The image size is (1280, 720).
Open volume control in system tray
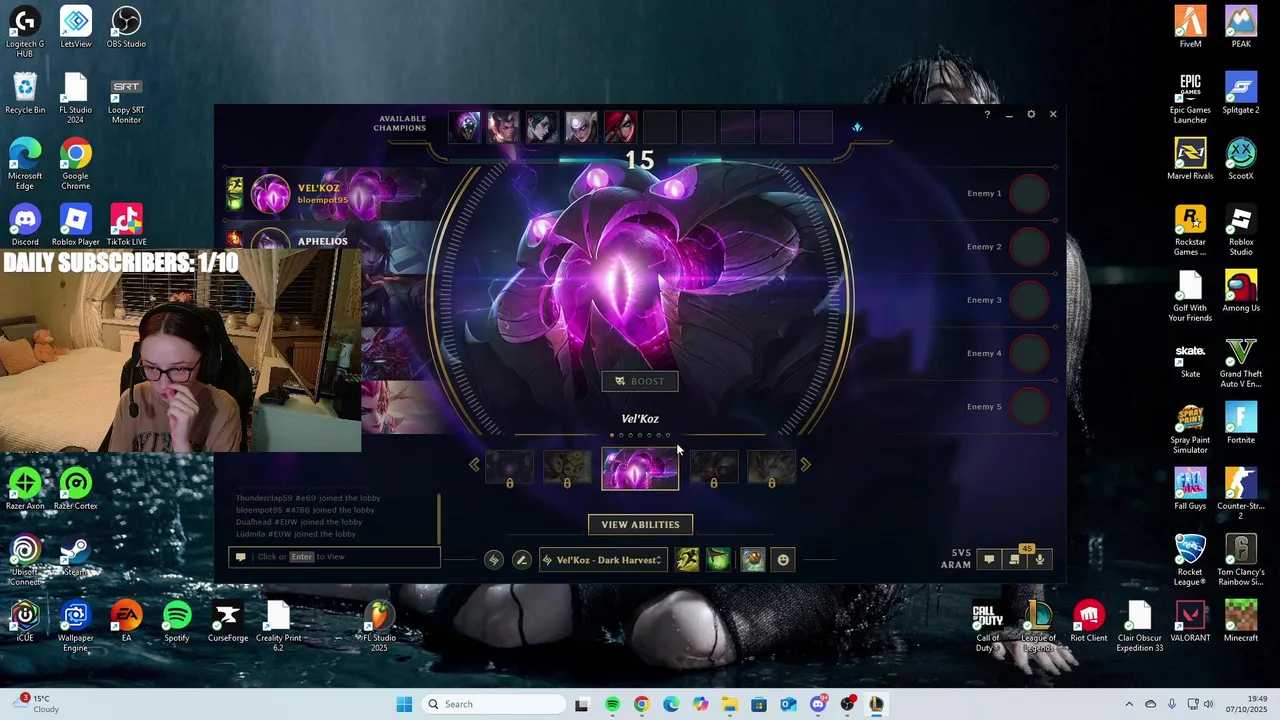[1207, 704]
